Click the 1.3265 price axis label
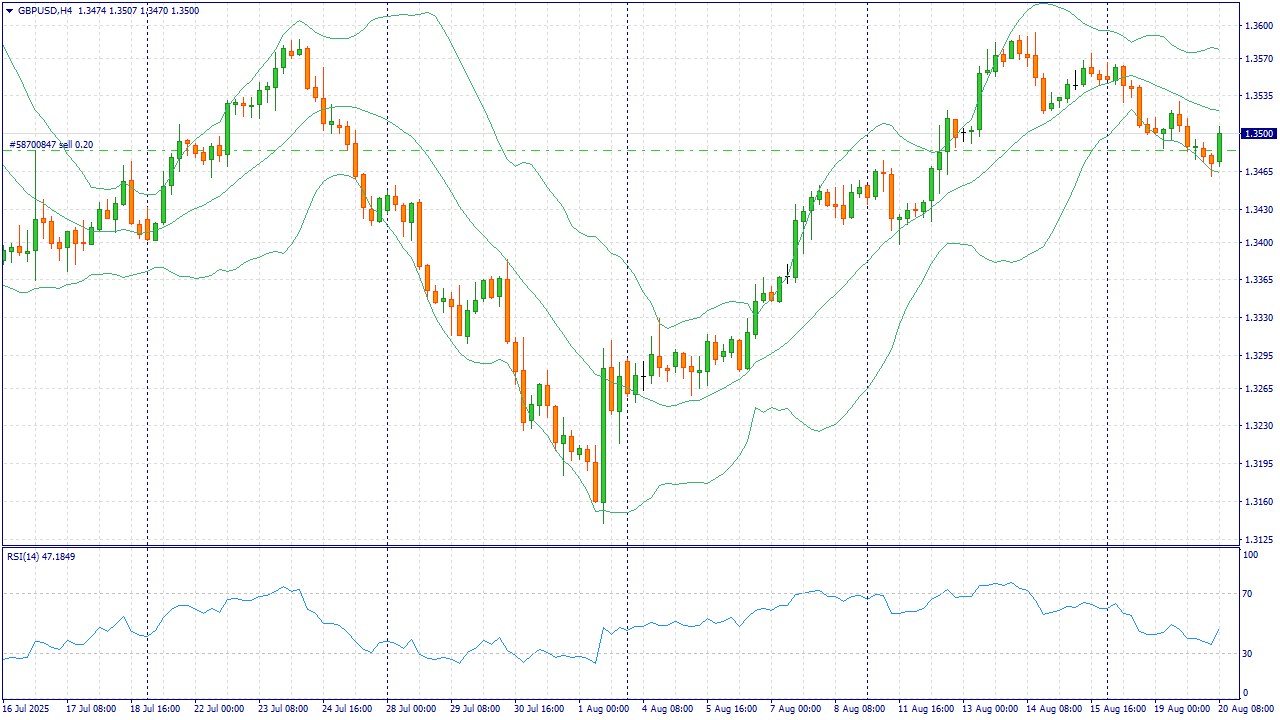 (x=1259, y=389)
